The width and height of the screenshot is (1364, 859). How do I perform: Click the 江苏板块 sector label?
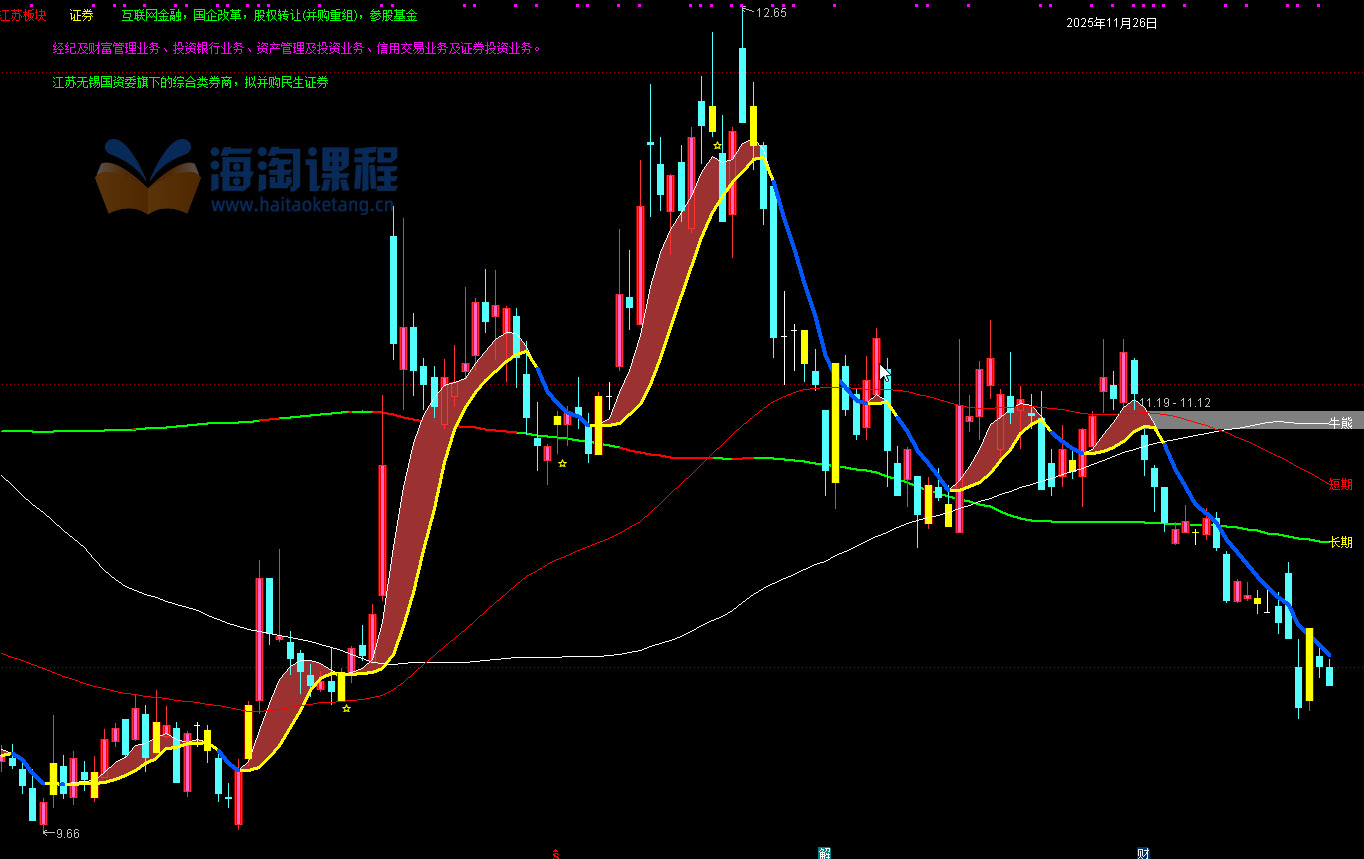(x=23, y=16)
